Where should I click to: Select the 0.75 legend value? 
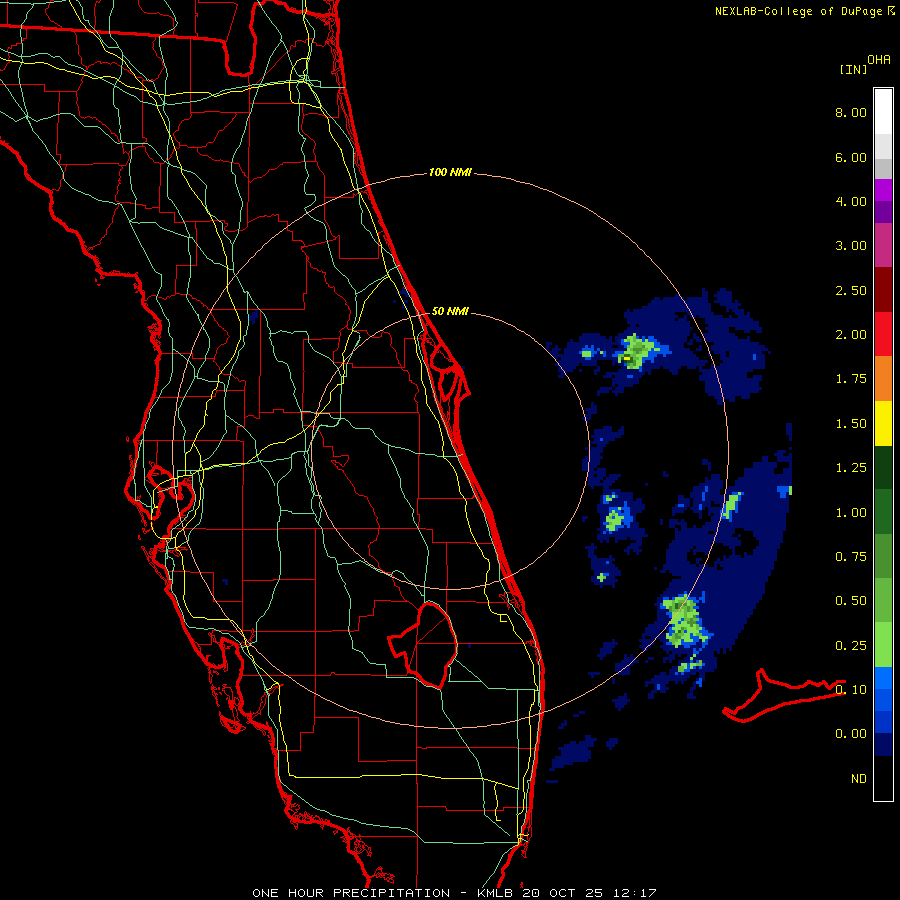[851, 557]
